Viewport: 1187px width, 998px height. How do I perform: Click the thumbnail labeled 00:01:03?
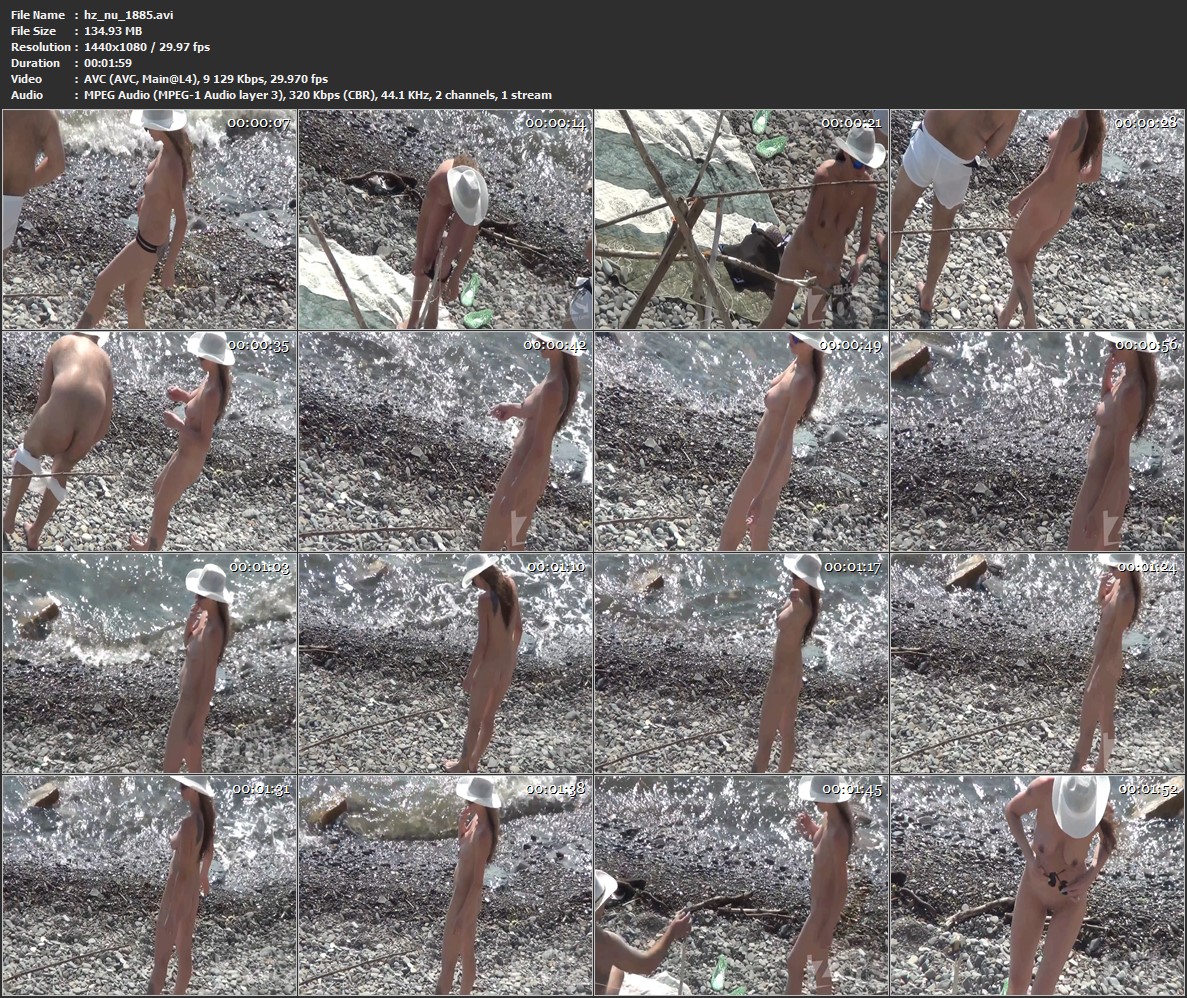click(150, 663)
